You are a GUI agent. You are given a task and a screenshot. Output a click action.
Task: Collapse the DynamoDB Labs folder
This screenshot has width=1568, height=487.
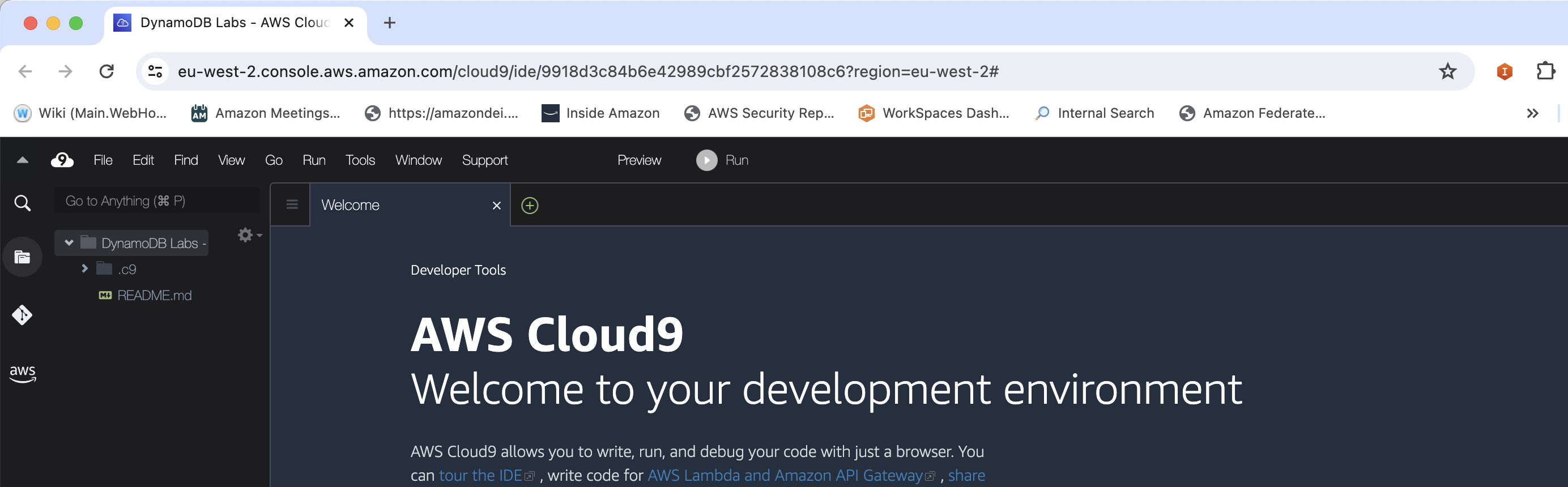[69, 243]
